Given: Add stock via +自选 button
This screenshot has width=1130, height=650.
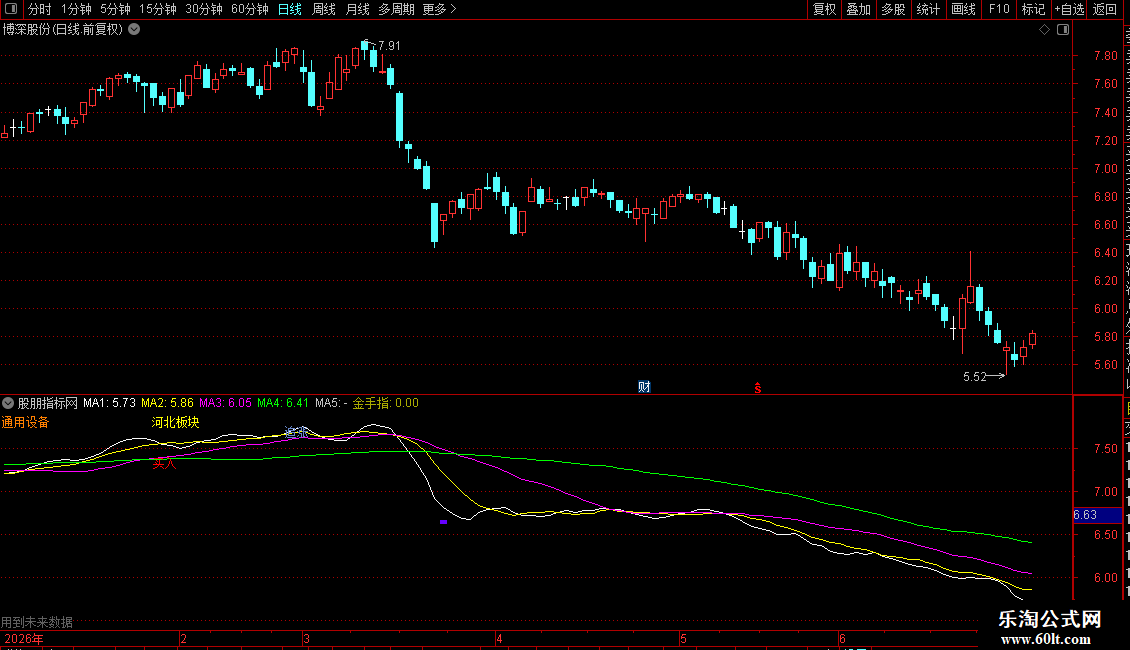Looking at the screenshot, I should point(1069,9).
